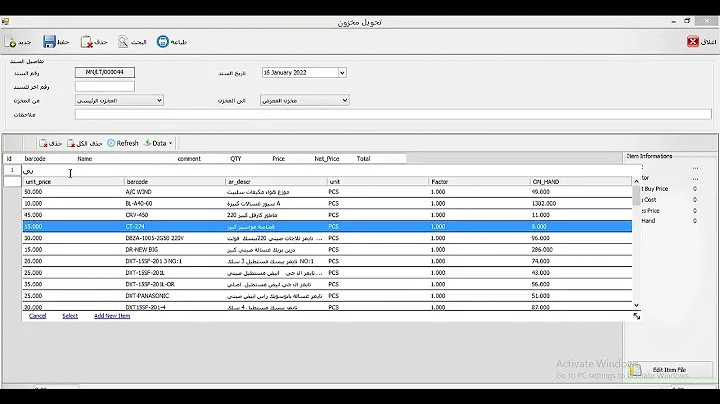Open the document date dropdown arrow

(342, 73)
